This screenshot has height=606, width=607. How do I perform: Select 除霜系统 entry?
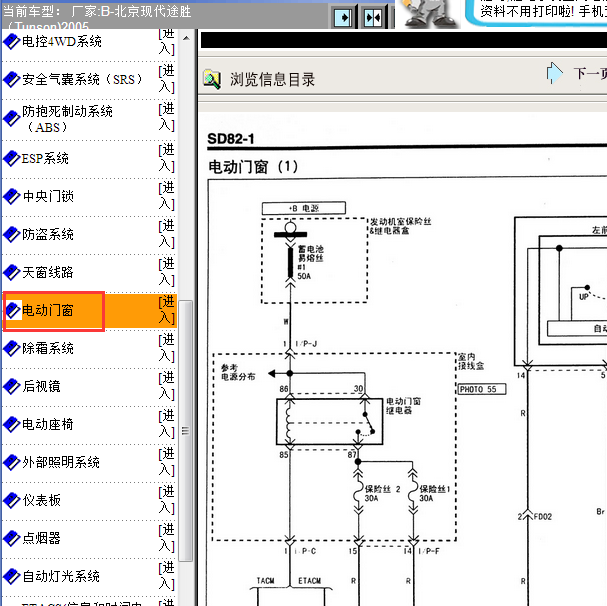[x=48, y=348]
